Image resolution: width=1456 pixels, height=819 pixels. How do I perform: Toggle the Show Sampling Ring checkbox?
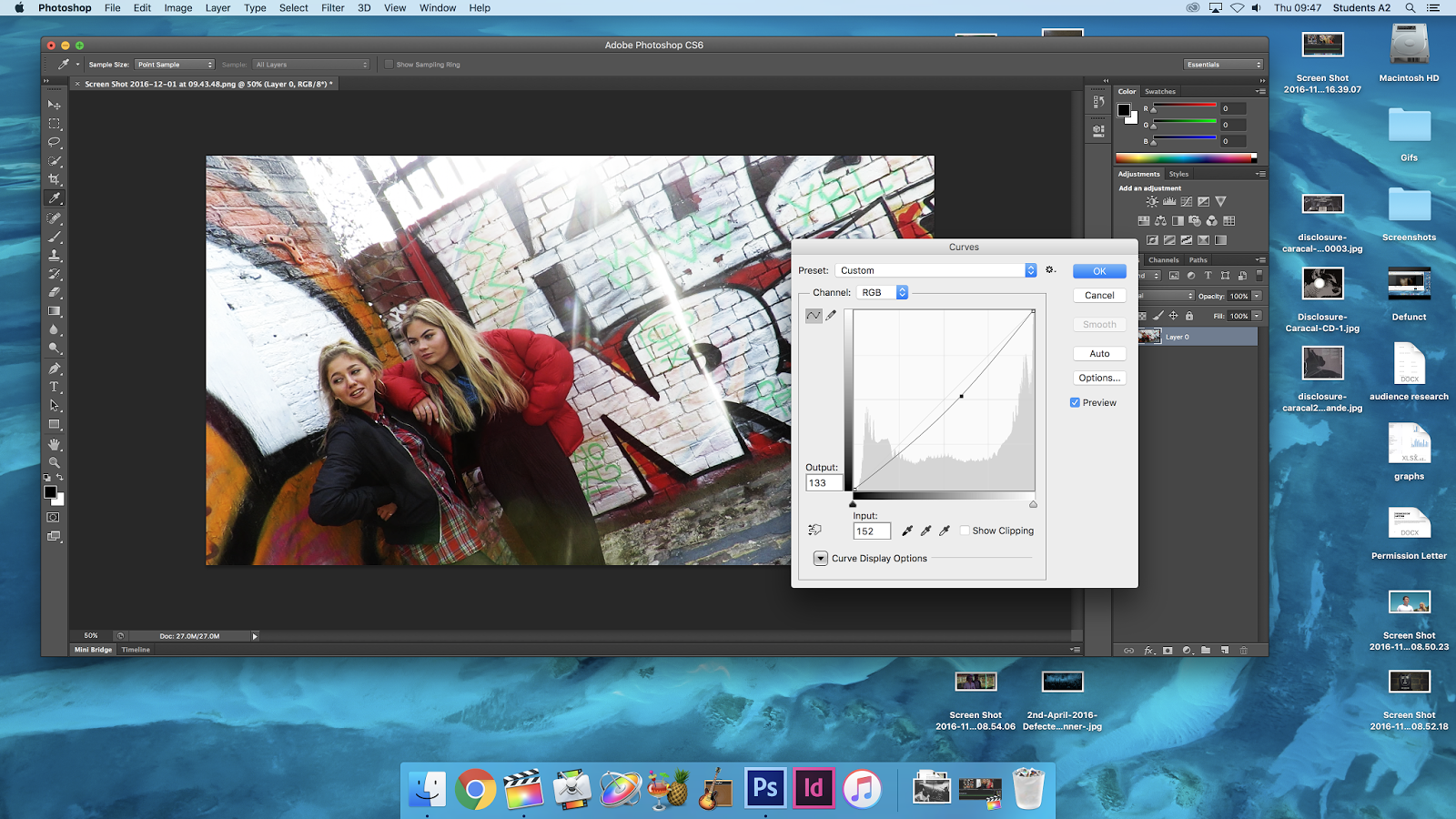(389, 65)
